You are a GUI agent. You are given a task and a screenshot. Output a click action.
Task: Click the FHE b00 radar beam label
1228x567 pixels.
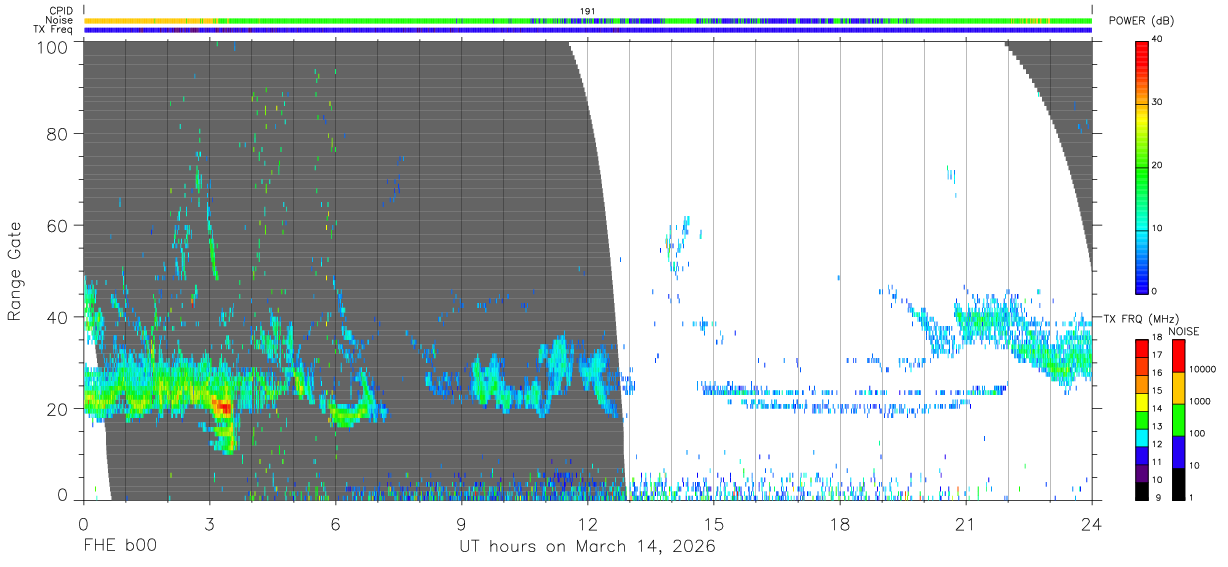120,547
